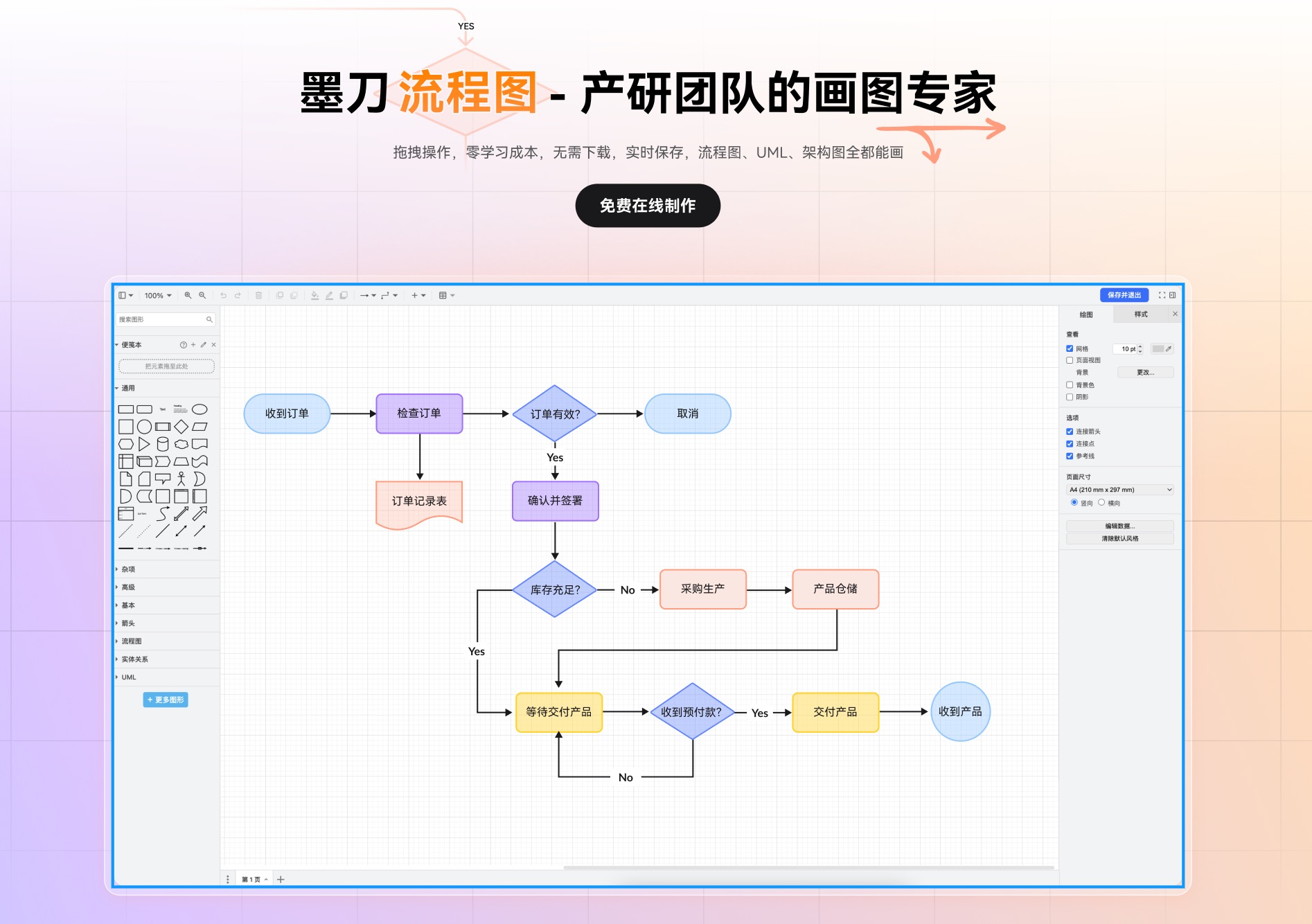Click the search magnifier in shape search
Viewport: 1312px width, 924px height.
point(209,319)
